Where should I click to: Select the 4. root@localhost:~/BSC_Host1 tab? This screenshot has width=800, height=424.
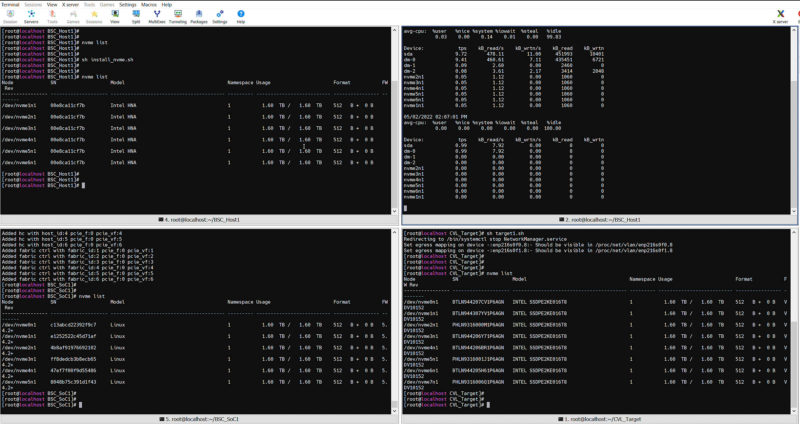201,219
